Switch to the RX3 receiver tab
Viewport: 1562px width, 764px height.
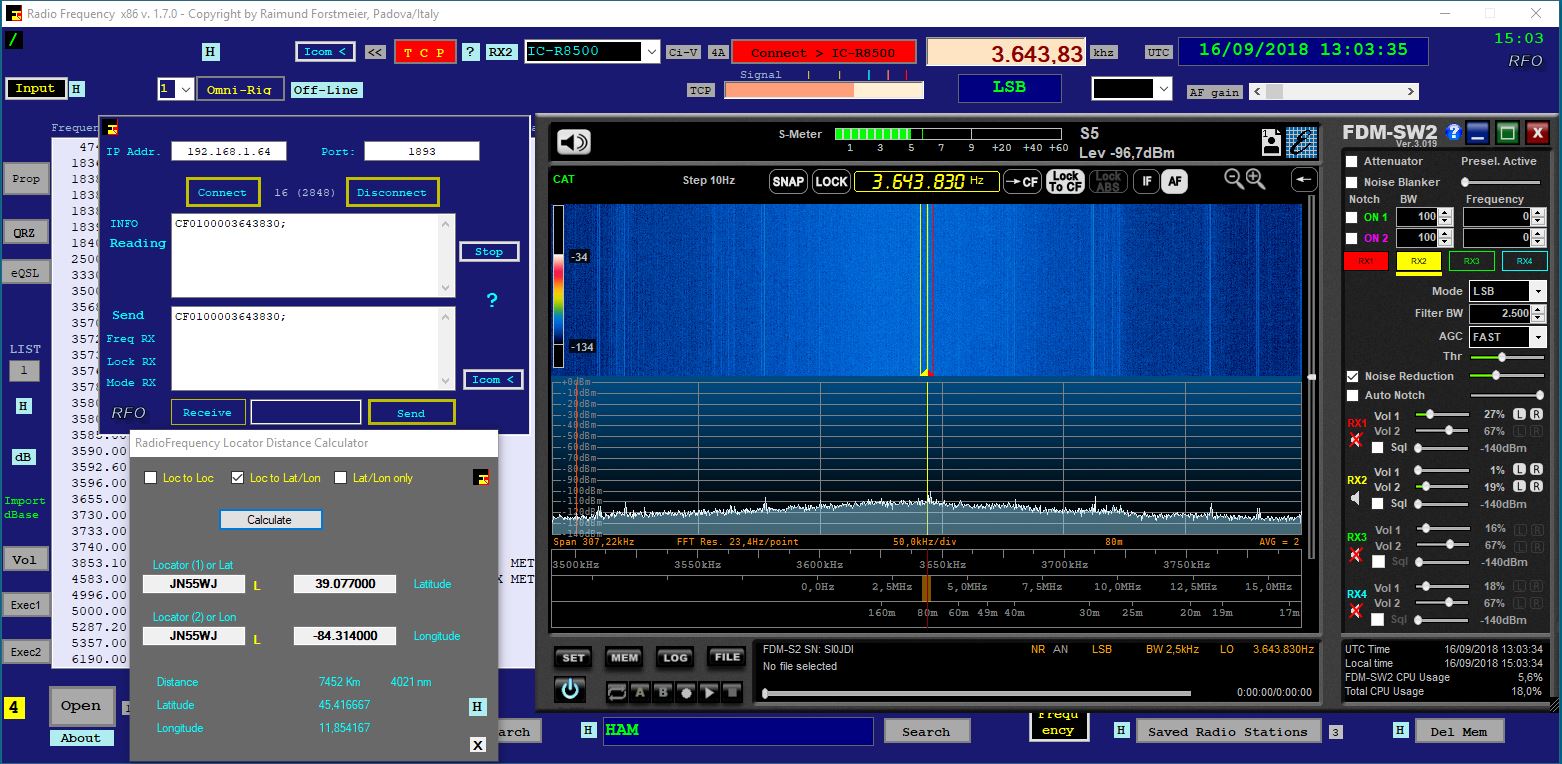pyautogui.click(x=1471, y=260)
